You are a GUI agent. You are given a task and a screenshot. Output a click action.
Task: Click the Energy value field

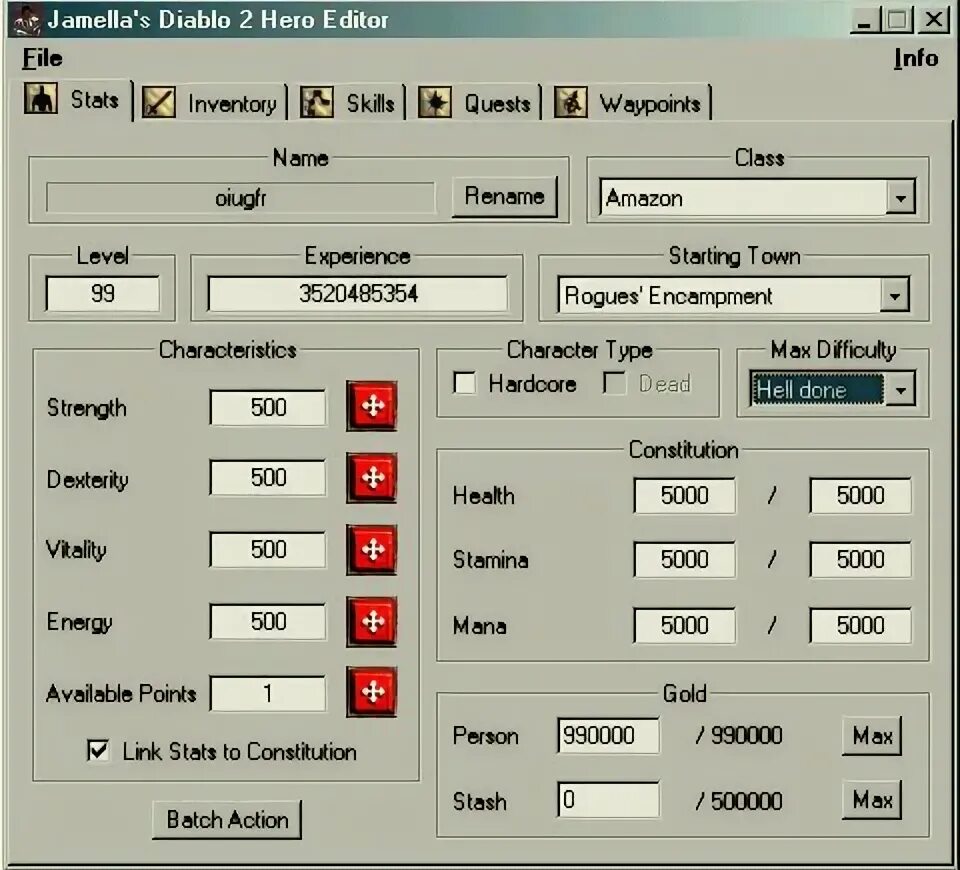[x=268, y=621]
